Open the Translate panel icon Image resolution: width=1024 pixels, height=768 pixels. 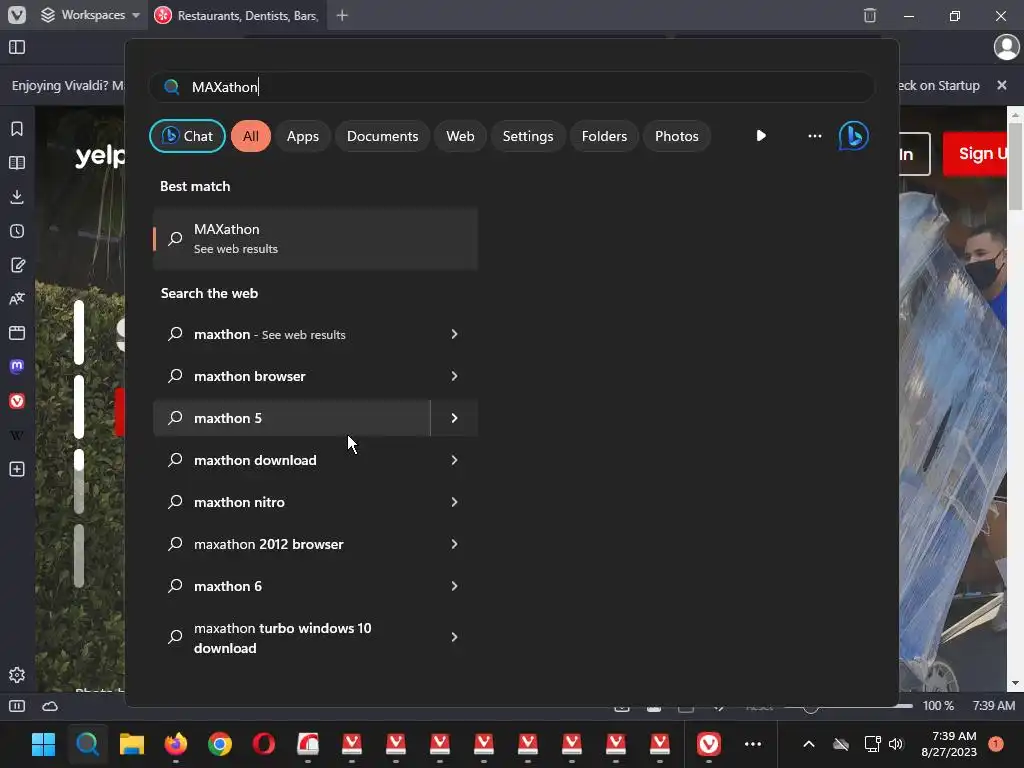(x=17, y=299)
